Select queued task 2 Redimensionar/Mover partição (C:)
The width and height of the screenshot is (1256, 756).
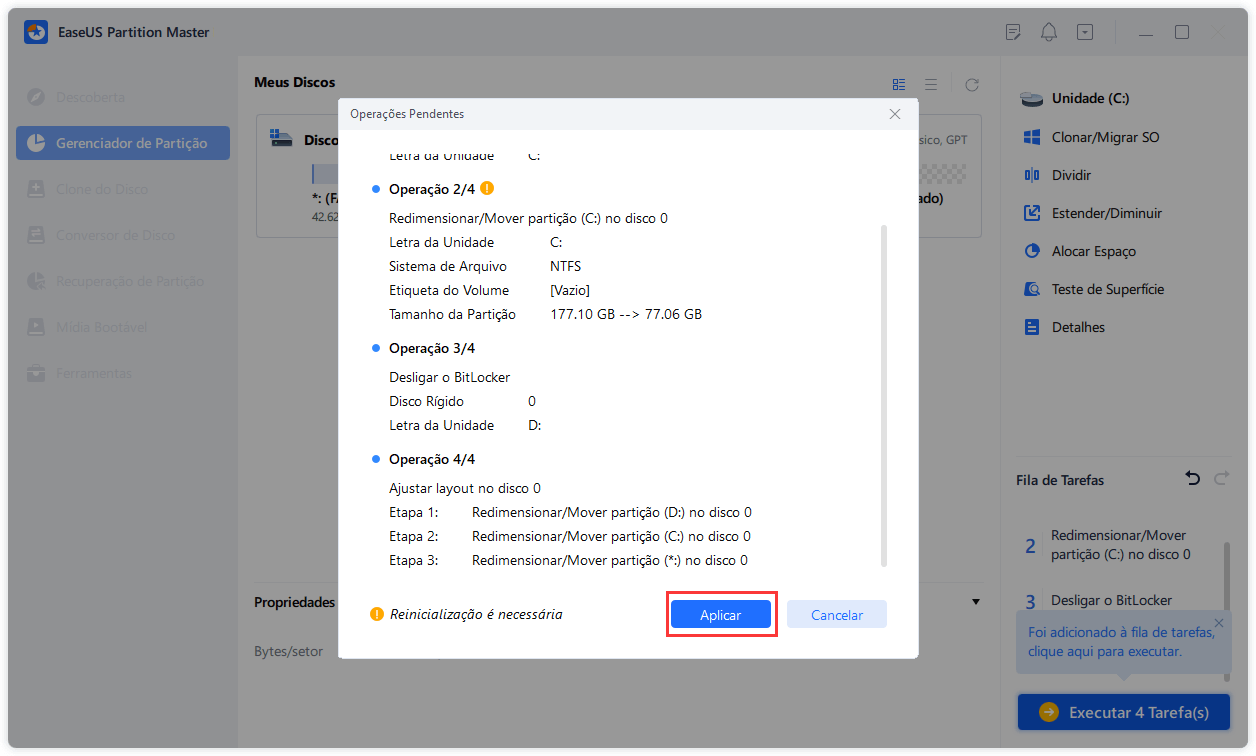point(1120,545)
